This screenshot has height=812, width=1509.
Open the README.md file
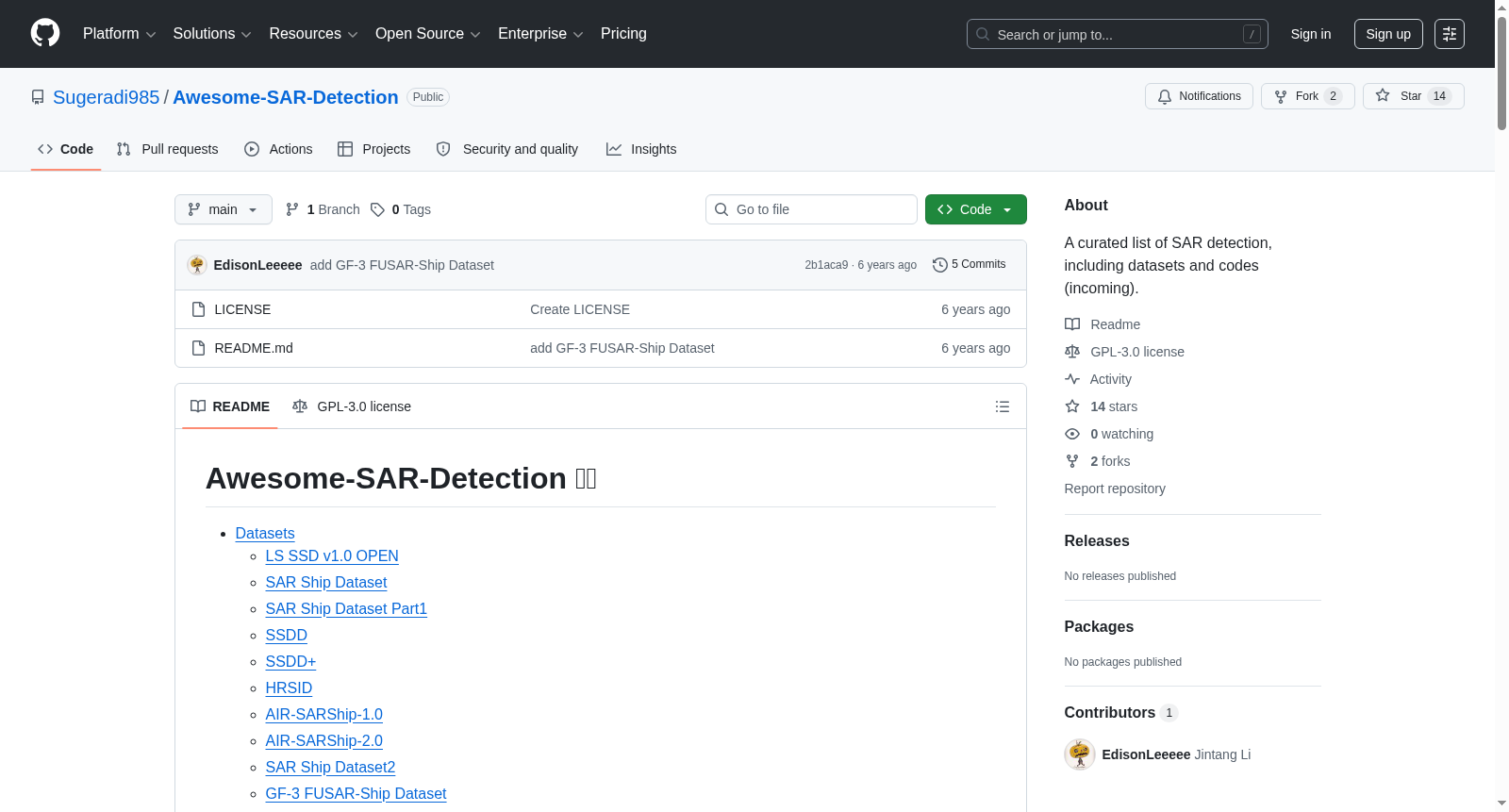tap(254, 348)
